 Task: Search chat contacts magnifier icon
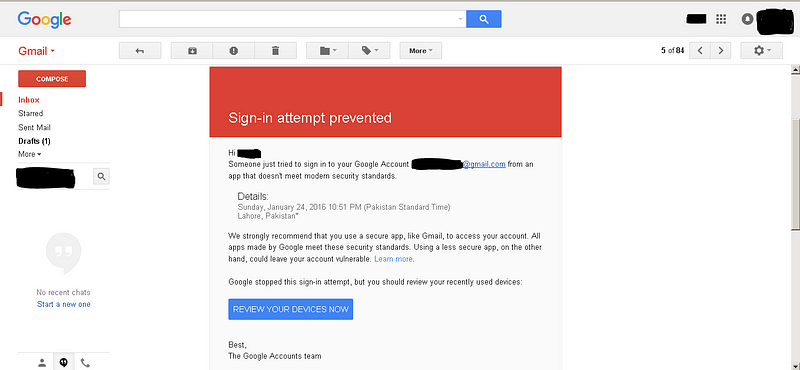pos(101,177)
